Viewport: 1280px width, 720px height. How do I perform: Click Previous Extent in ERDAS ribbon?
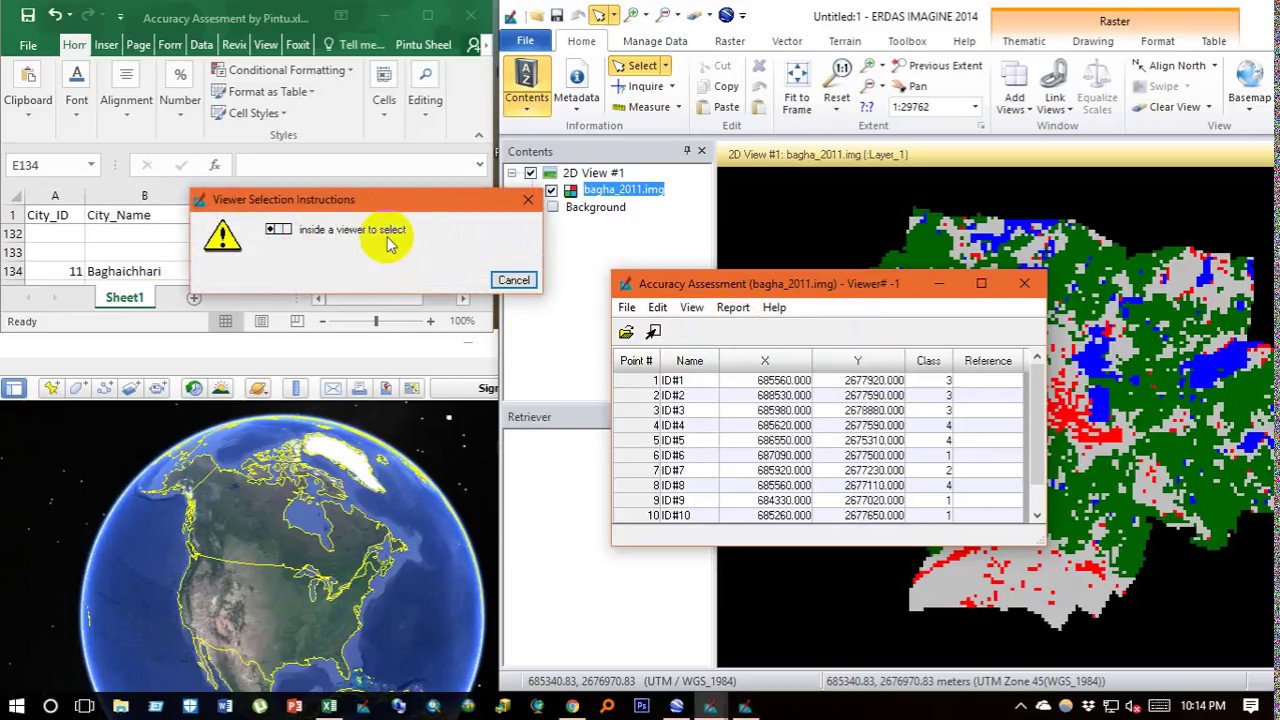click(936, 65)
